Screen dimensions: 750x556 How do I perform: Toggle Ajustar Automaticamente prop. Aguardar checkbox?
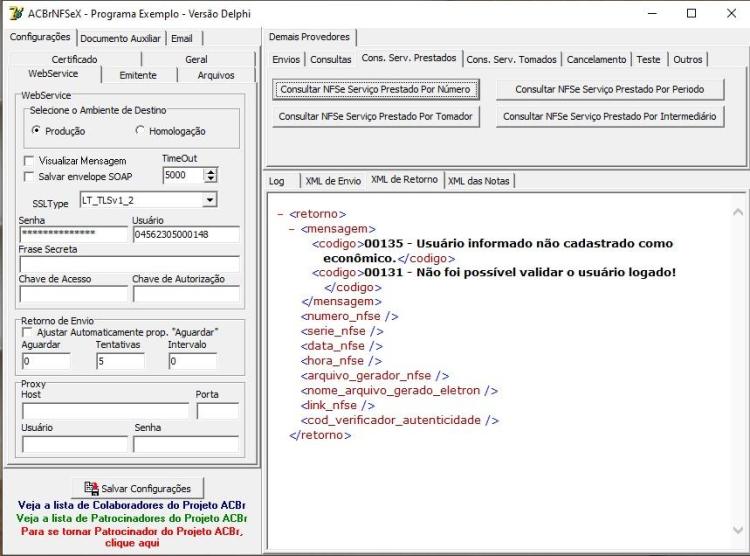pos(27,332)
